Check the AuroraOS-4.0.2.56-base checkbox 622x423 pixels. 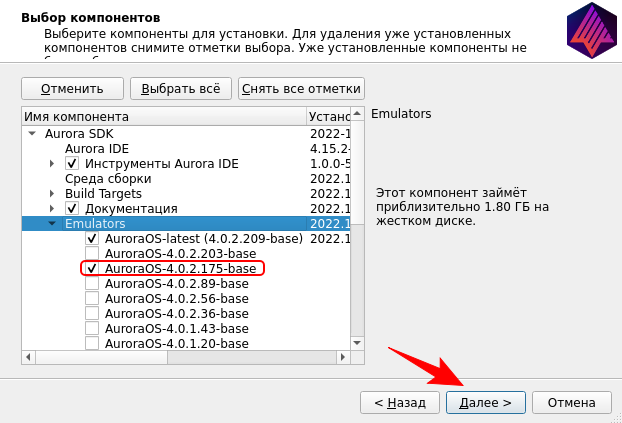pyautogui.click(x=92, y=298)
